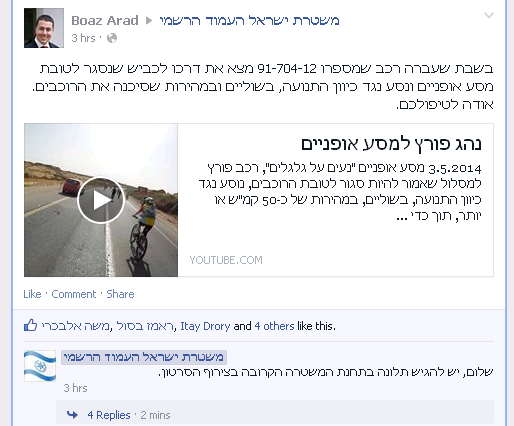Click the thumbs-up like icon
The height and width of the screenshot is (426, 514).
(30, 325)
